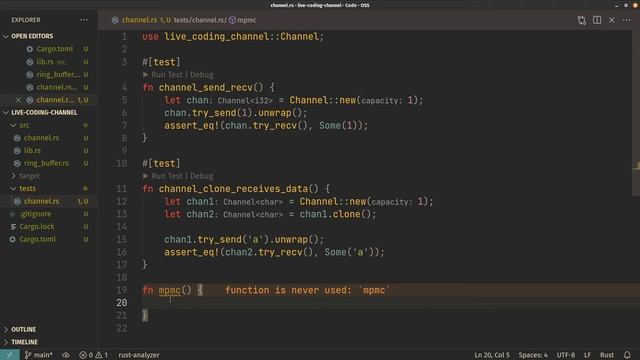This screenshot has width=640, height=360.
Task: Debug the channel_send_recv test
Action: click(x=202, y=75)
